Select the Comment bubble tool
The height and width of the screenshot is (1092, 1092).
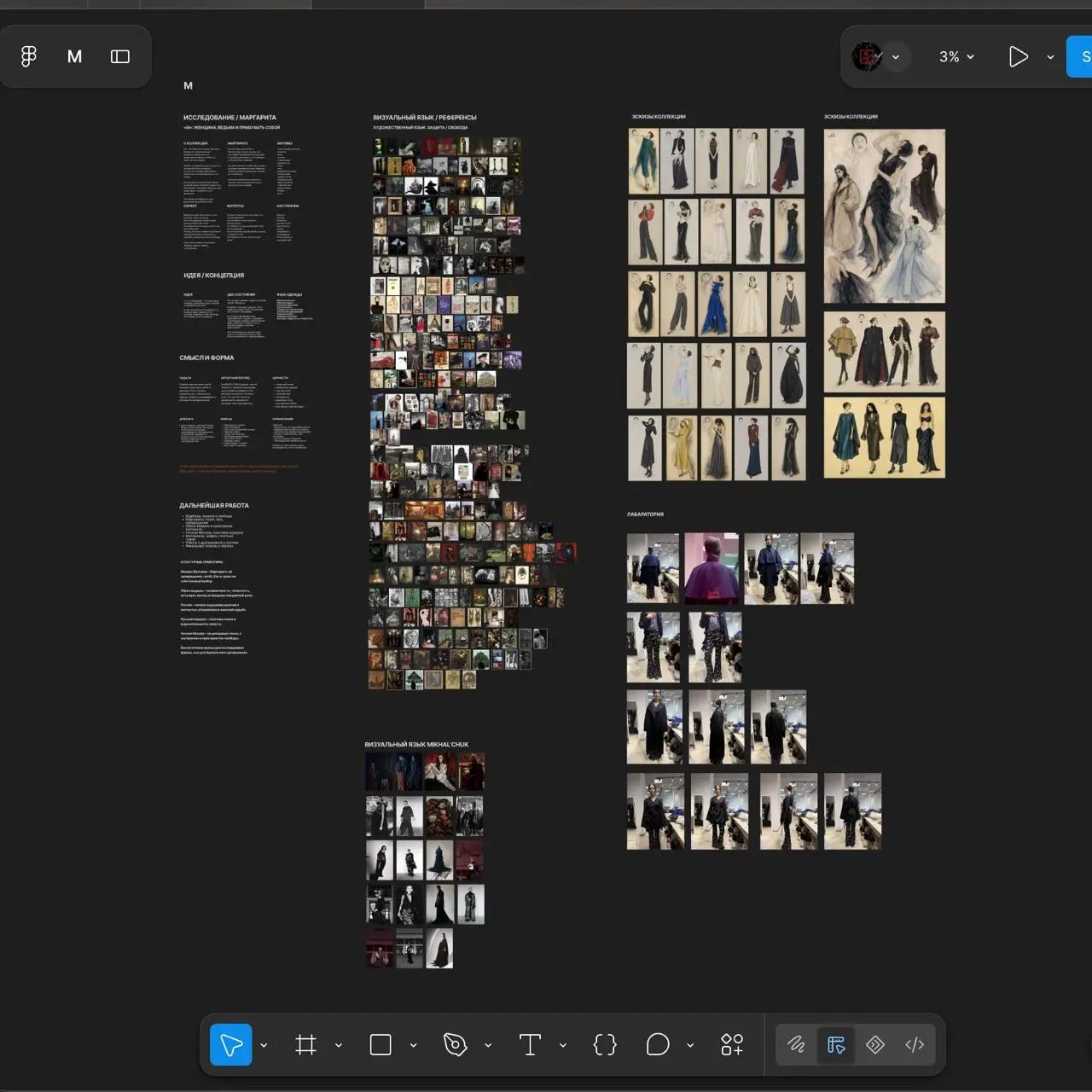coord(658,1044)
